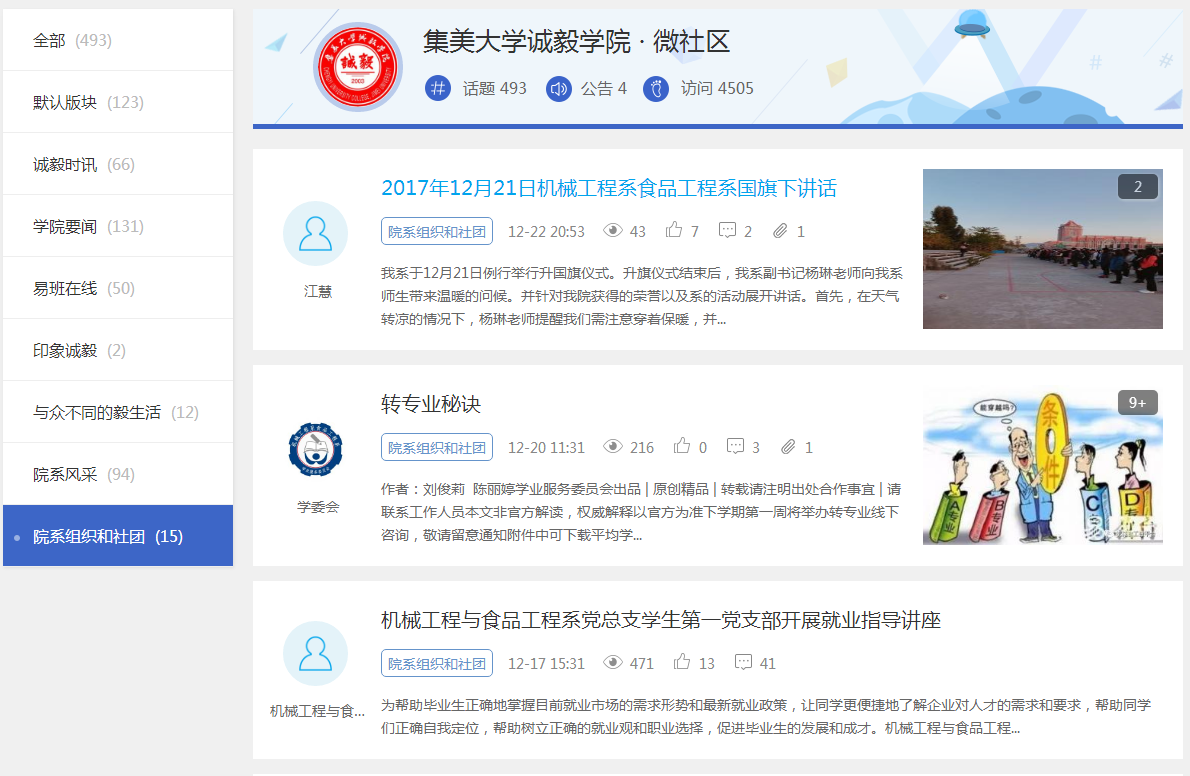The width and height of the screenshot is (1190, 776).
Task: Like the 就业指导讲座 post with thumbs-up
Action: pos(682,663)
